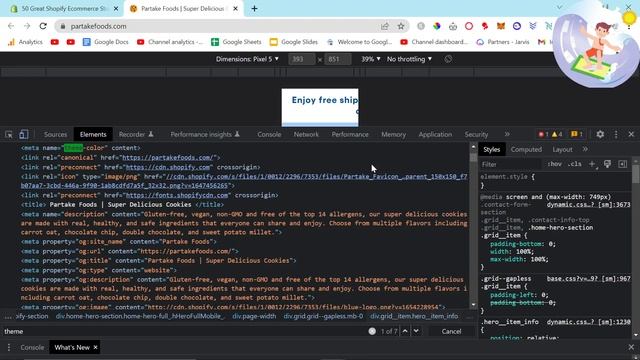640x360 pixels.
Task: Toggle :hov element state panel
Action: coord(554,164)
